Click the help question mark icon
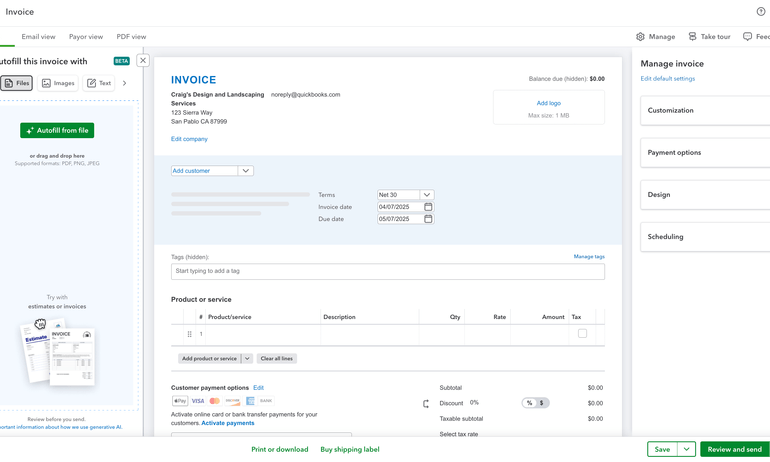This screenshot has height=462, width=770. [x=761, y=12]
